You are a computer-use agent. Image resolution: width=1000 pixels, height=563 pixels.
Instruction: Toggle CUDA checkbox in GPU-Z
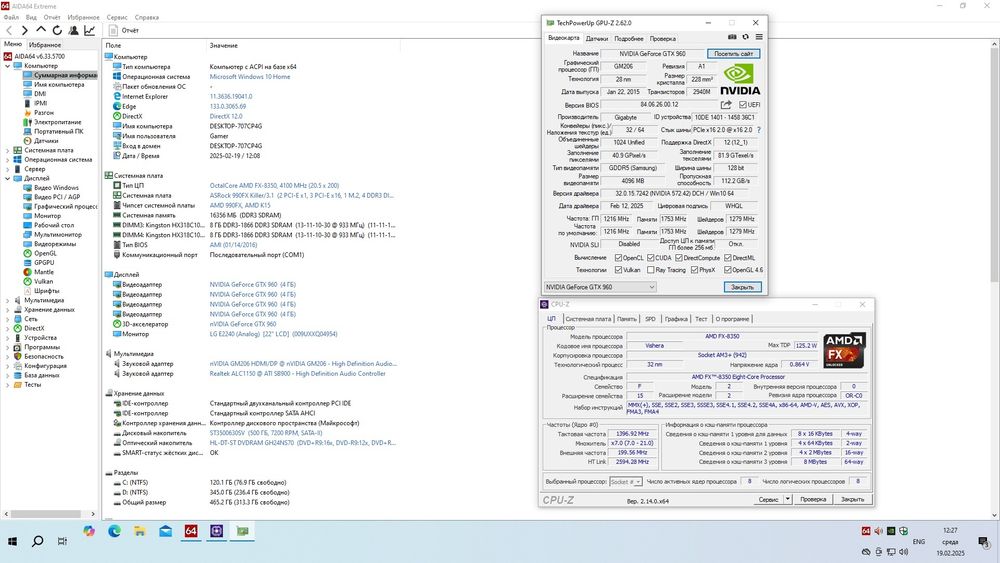tap(651, 258)
